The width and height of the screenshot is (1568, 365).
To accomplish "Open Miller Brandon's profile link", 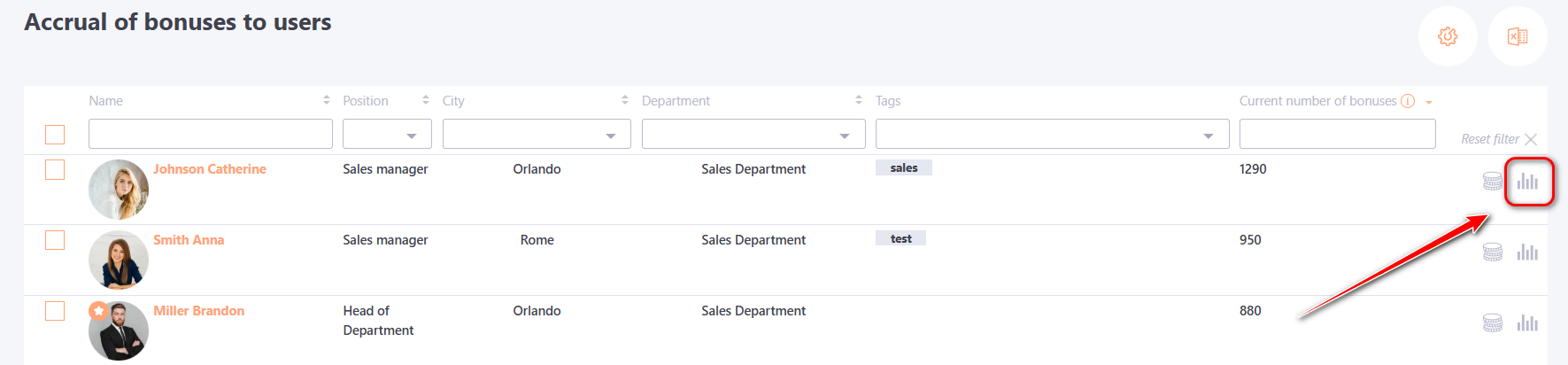I will [199, 311].
